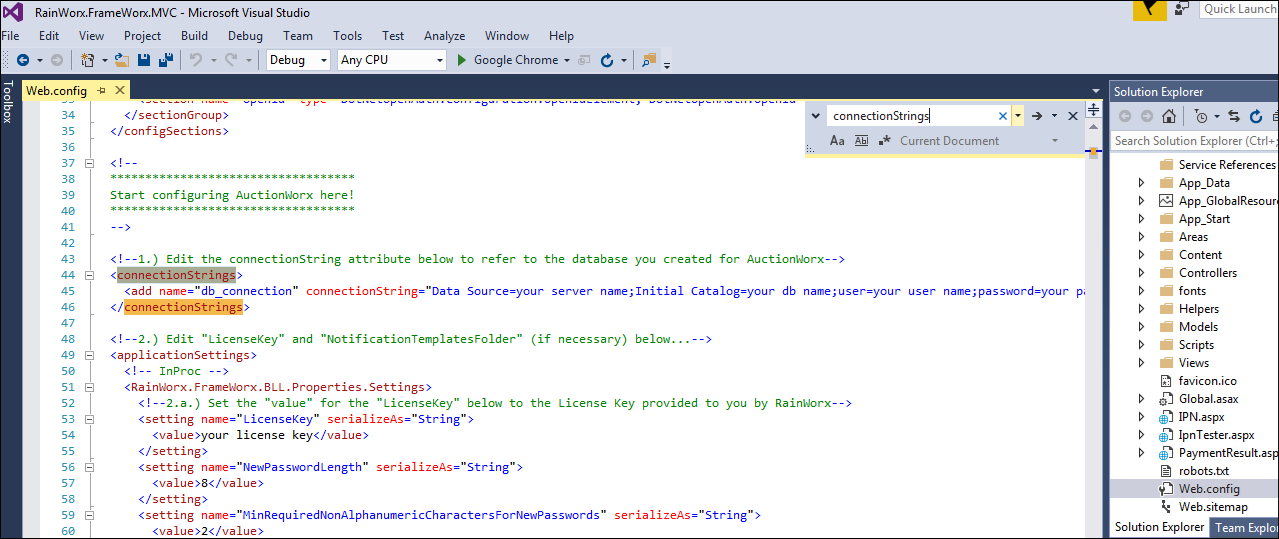Click the Navigate Backward arrow in toolbar
This screenshot has width=1279, height=539.
tap(22, 60)
